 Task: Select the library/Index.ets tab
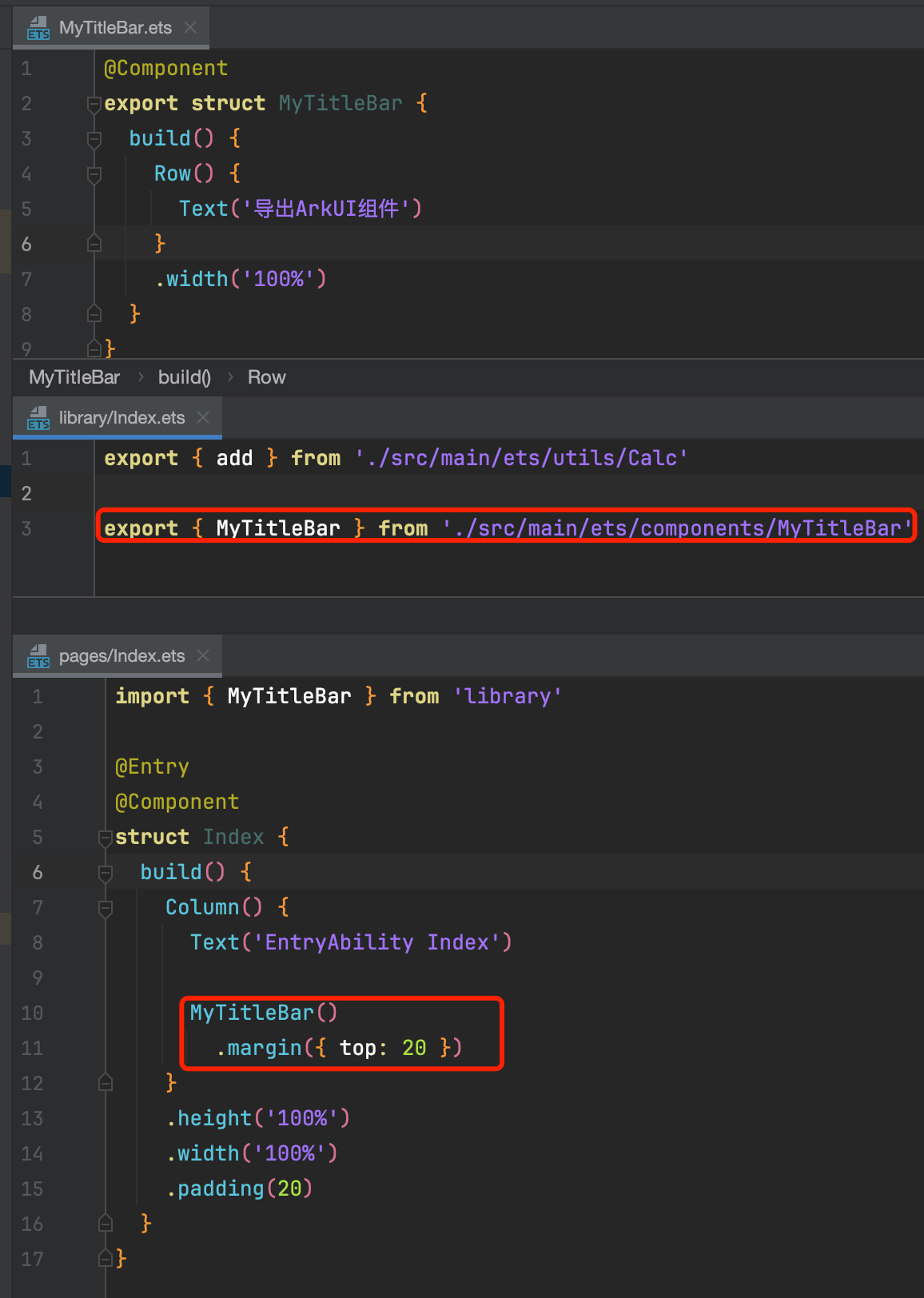pyautogui.click(x=117, y=418)
